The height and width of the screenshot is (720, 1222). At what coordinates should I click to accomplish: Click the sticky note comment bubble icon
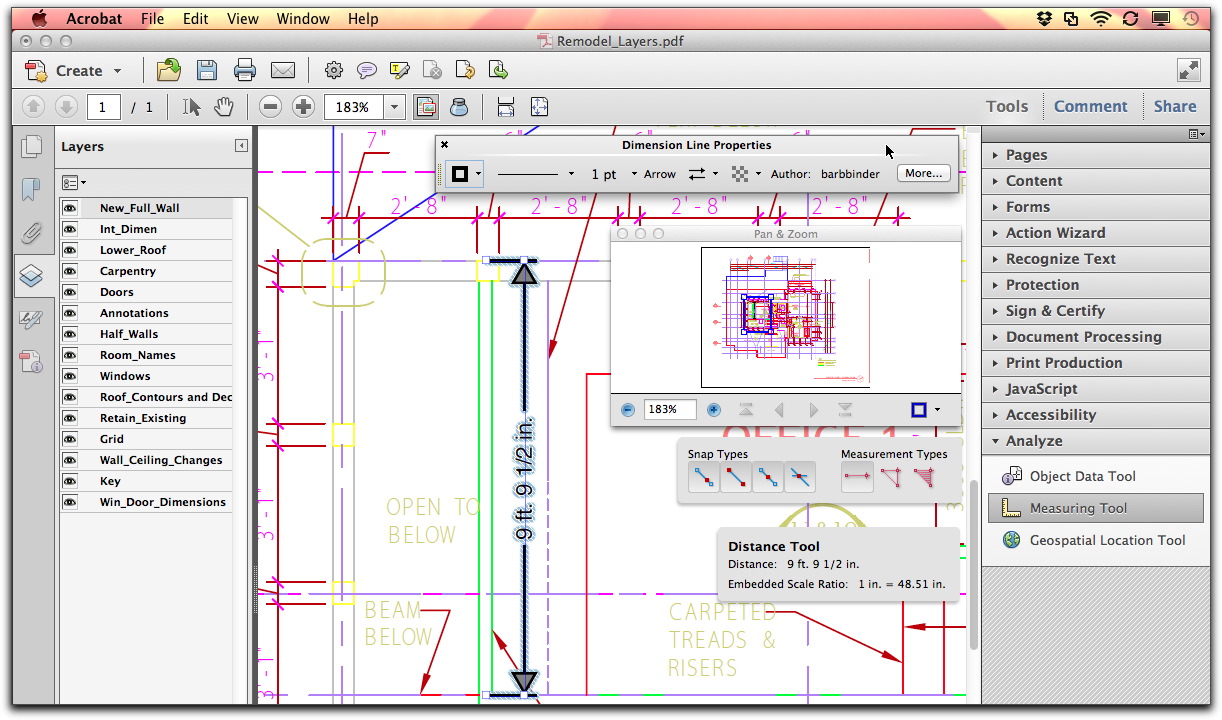pos(367,70)
